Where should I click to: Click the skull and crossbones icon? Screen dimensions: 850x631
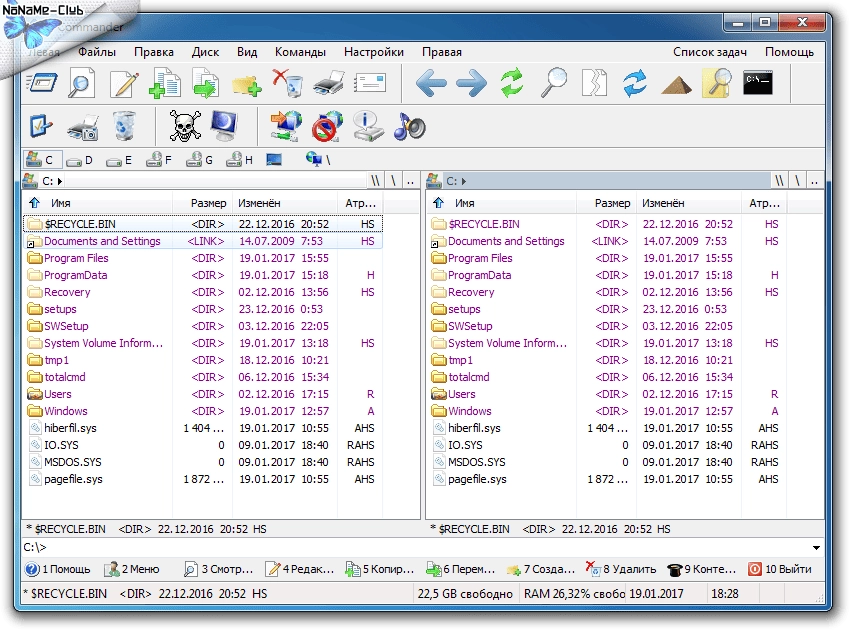point(185,126)
